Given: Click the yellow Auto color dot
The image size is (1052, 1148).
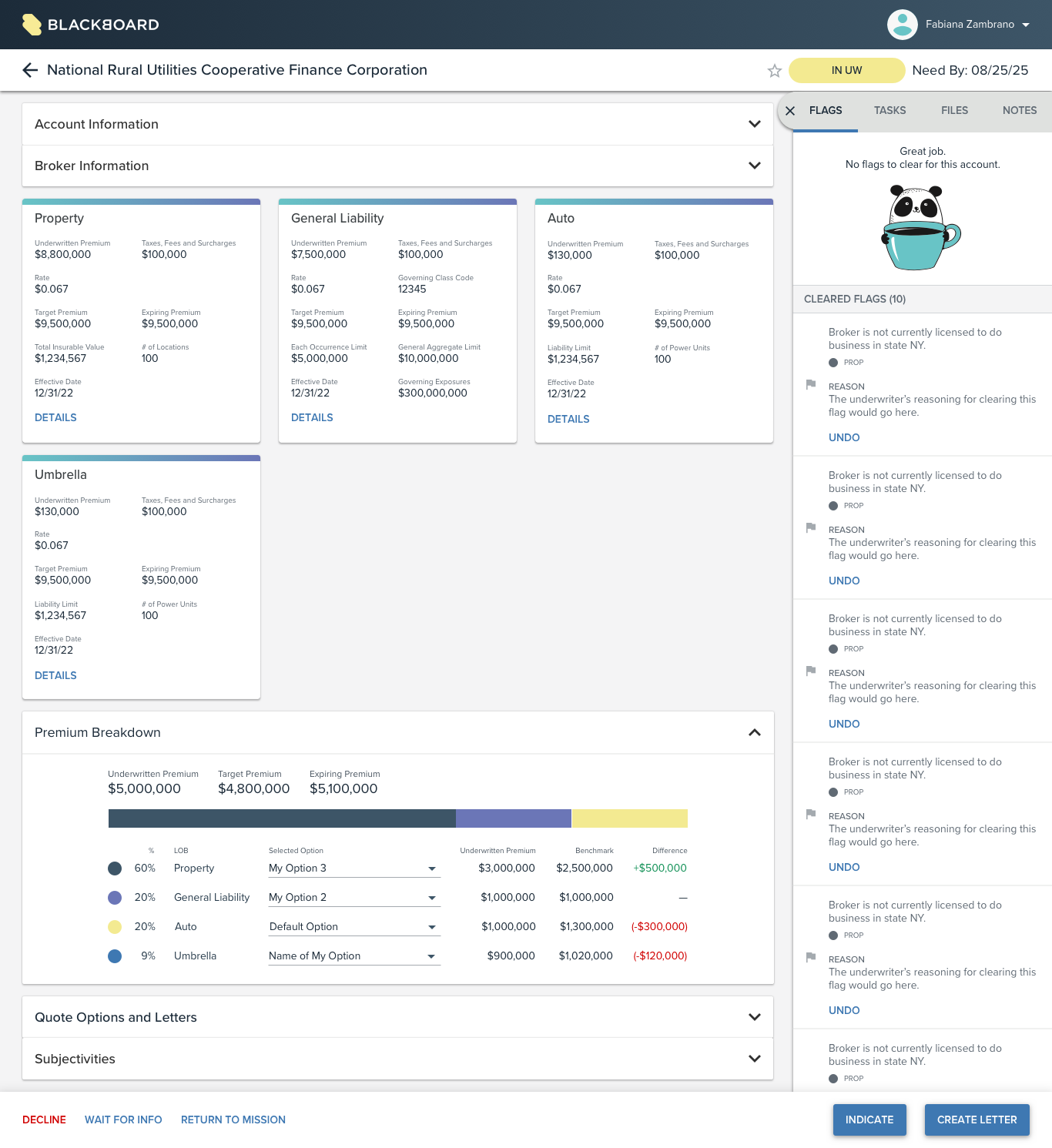Looking at the screenshot, I should coord(115,927).
